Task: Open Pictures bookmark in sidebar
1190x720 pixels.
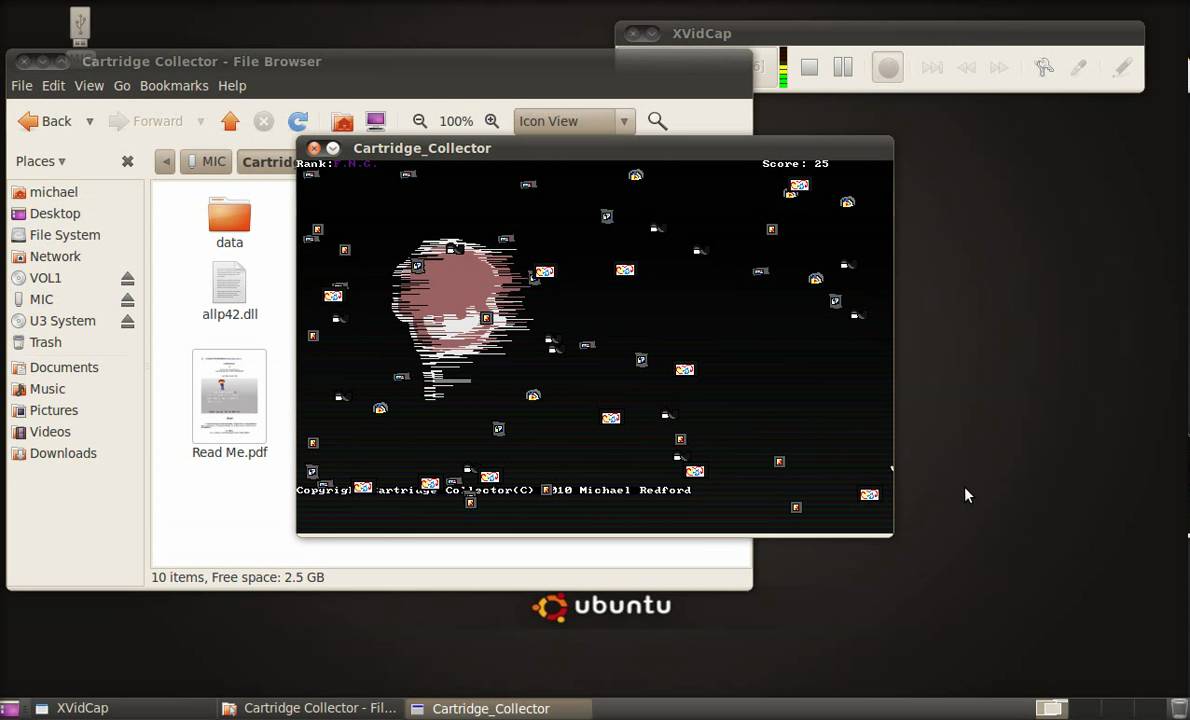Action: coord(46,410)
